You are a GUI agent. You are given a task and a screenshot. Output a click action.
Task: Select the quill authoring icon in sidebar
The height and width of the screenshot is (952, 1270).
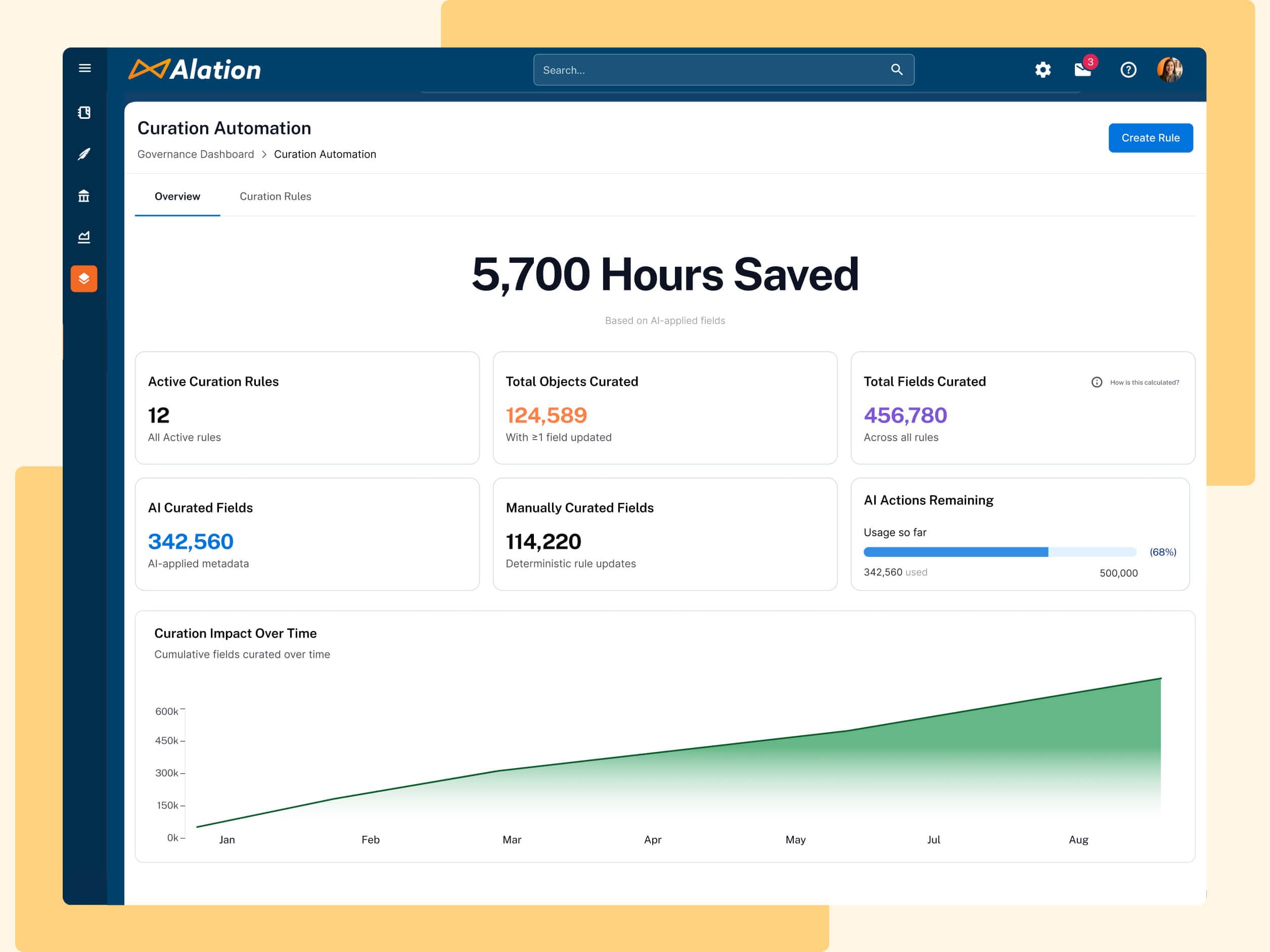click(84, 154)
